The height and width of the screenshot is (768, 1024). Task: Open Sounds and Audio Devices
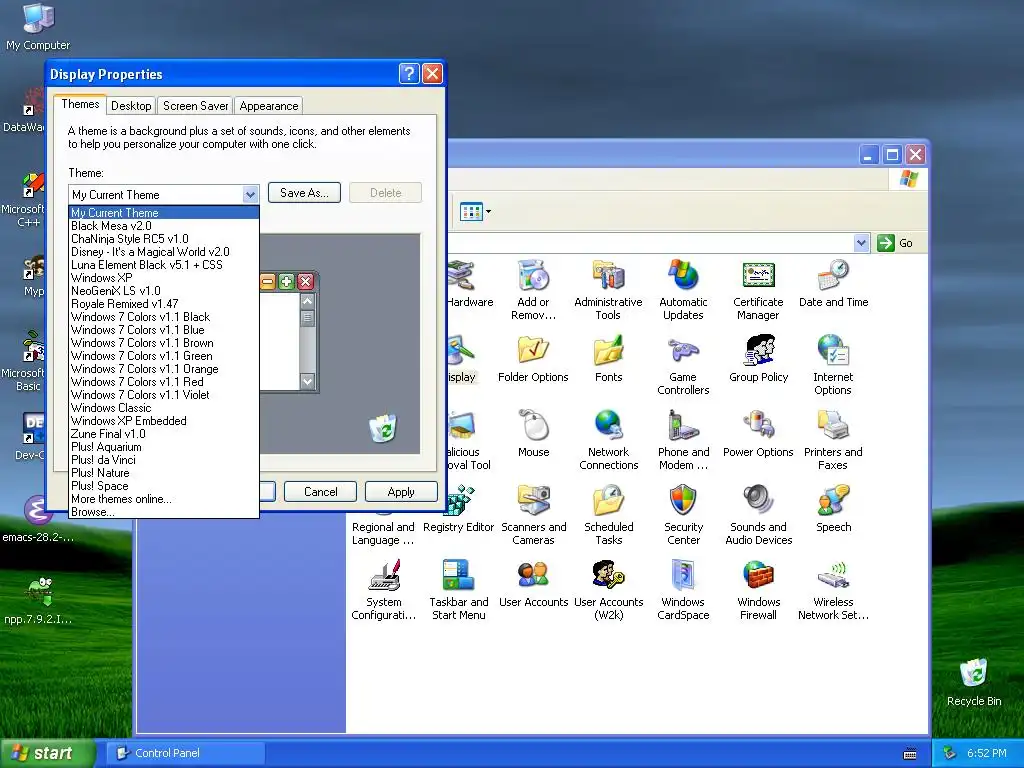pyautogui.click(x=758, y=515)
